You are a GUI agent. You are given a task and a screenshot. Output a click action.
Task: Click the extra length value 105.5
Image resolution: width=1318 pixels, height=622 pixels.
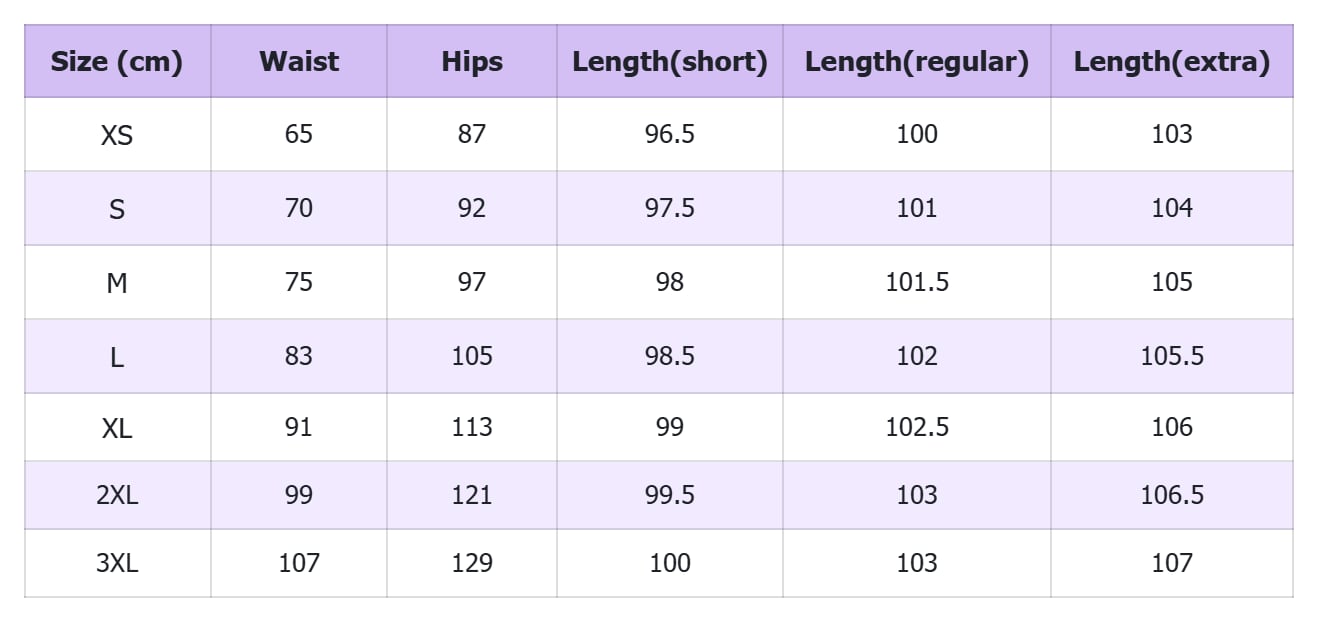click(1171, 356)
